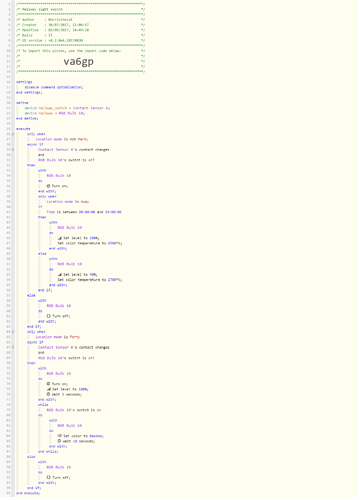
Task: Select the while loop keyword
Action: pos(43,405)
